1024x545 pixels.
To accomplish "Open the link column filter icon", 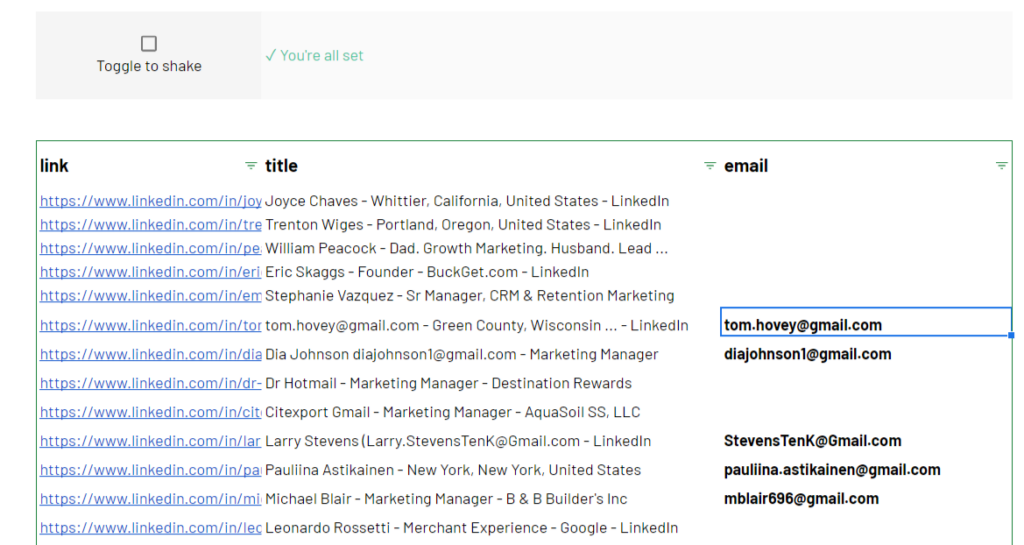I will pyautogui.click(x=251, y=166).
